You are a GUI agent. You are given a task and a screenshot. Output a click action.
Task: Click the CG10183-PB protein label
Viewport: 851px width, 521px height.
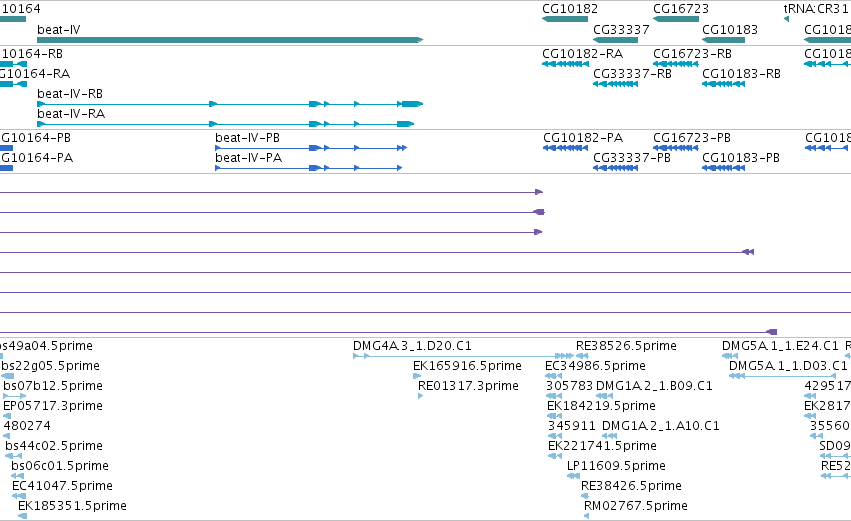(x=741, y=158)
